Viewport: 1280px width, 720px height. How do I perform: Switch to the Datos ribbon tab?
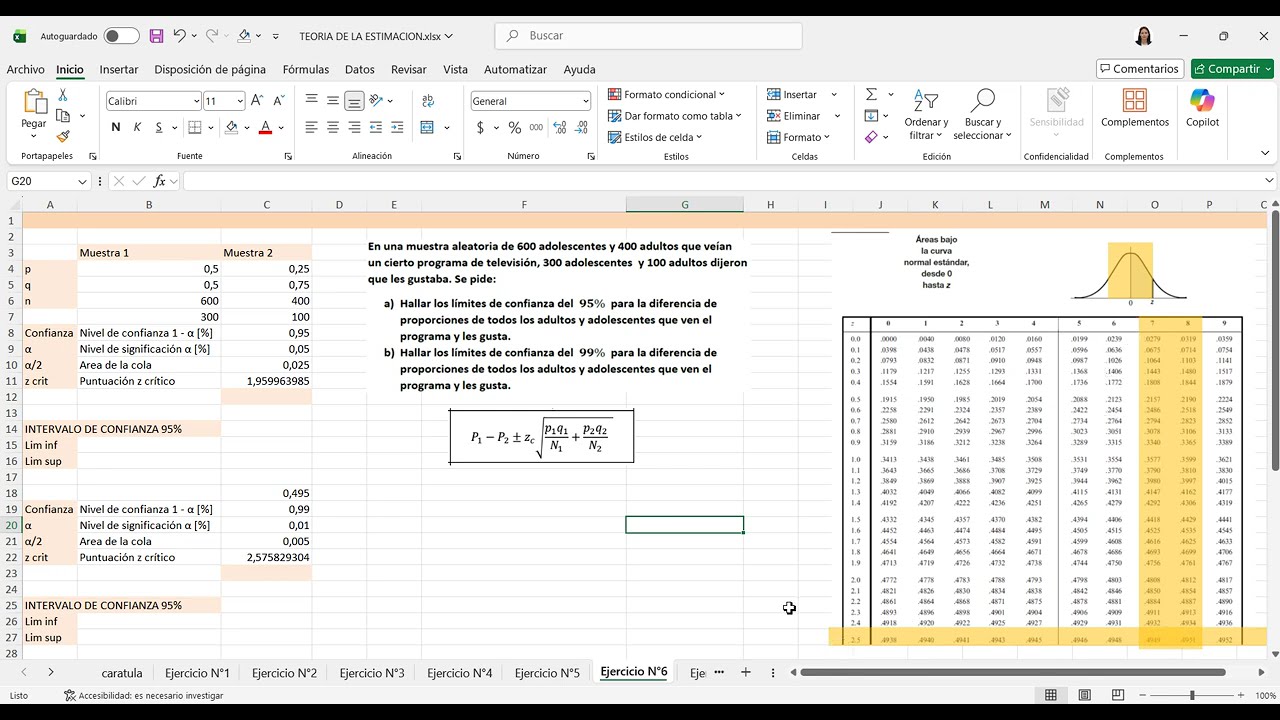360,69
